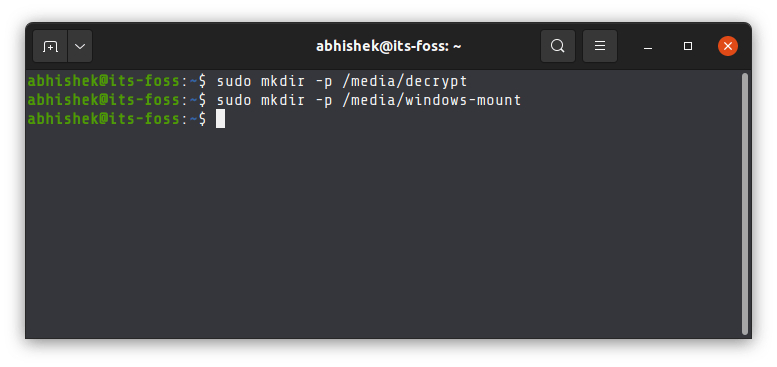This screenshot has height=367, width=777.
Task: Maximize the terminal window
Action: click(x=688, y=46)
